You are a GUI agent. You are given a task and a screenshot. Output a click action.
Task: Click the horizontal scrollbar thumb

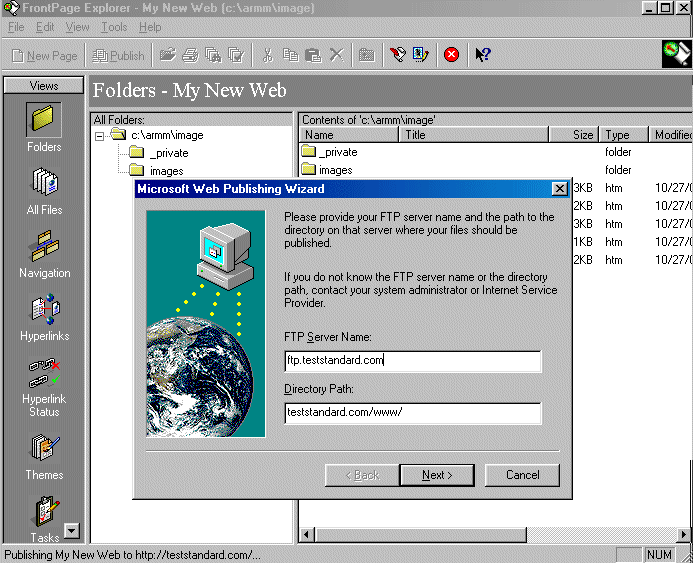point(420,535)
